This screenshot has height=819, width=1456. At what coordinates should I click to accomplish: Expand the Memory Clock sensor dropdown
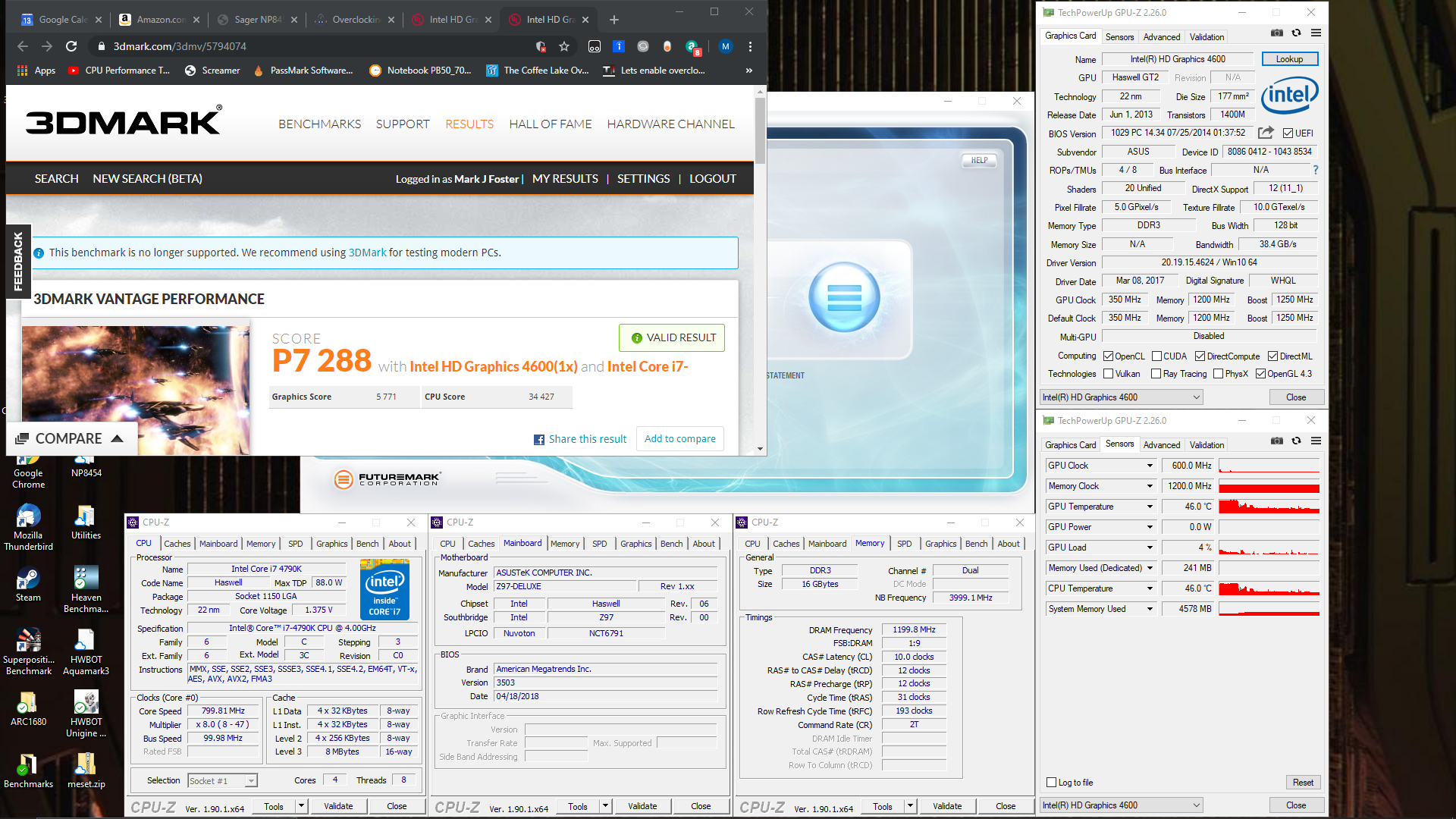[x=1150, y=486]
